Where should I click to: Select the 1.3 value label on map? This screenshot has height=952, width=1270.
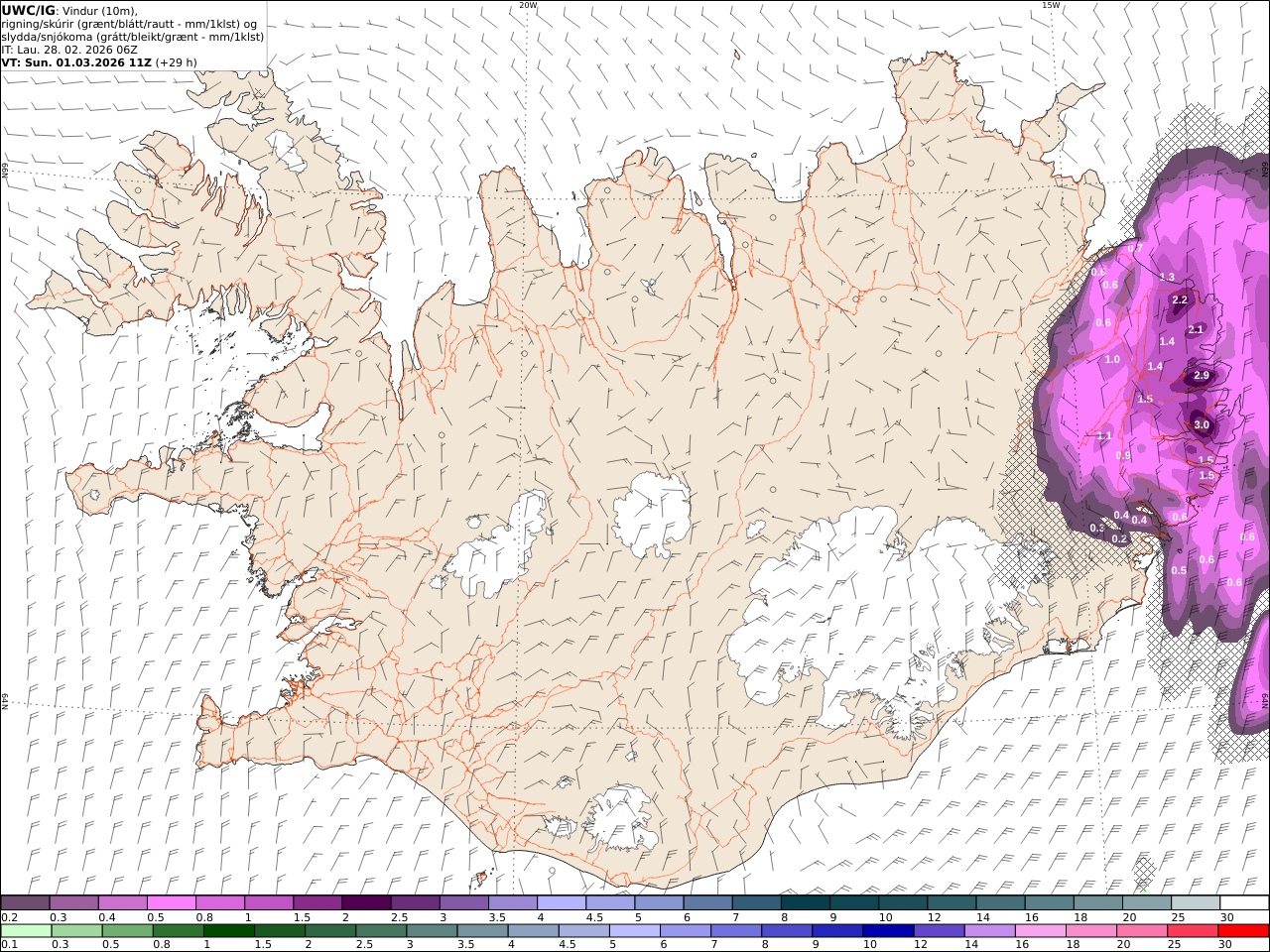(x=1167, y=278)
